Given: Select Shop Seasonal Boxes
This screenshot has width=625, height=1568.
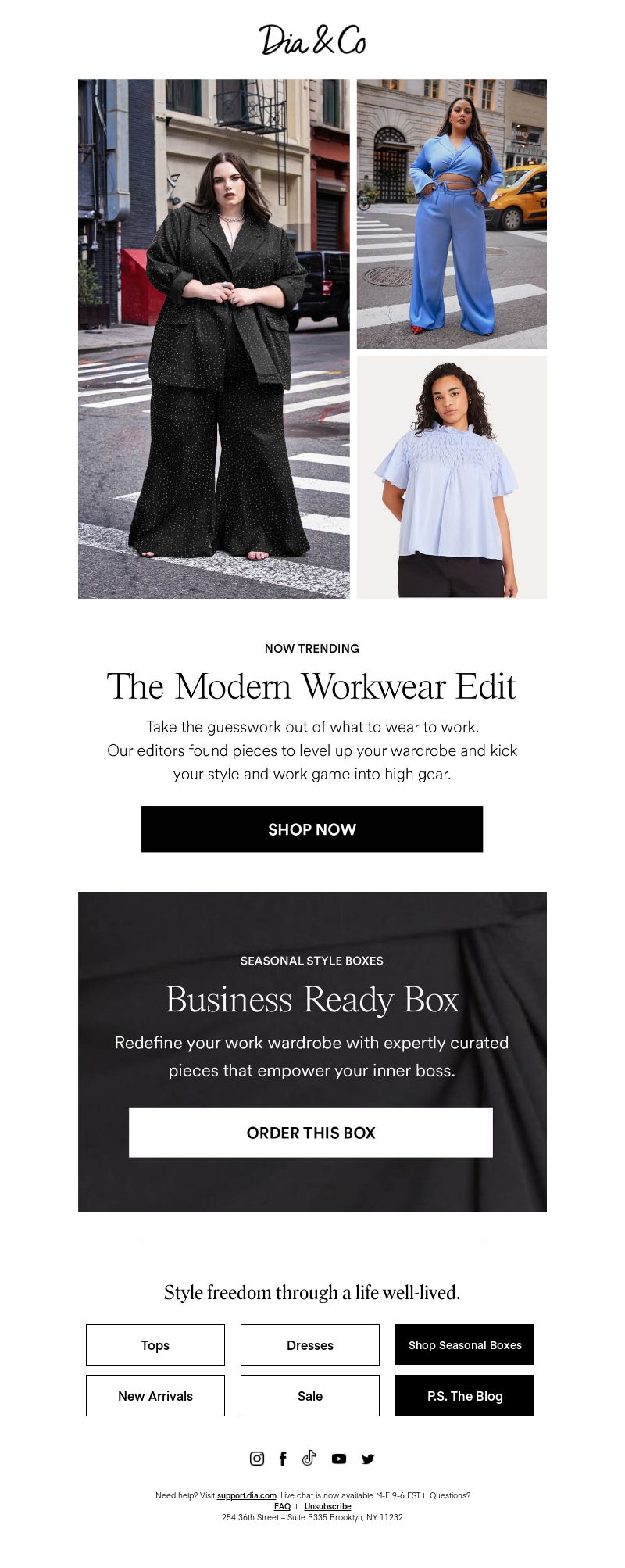Looking at the screenshot, I should coord(465,1344).
